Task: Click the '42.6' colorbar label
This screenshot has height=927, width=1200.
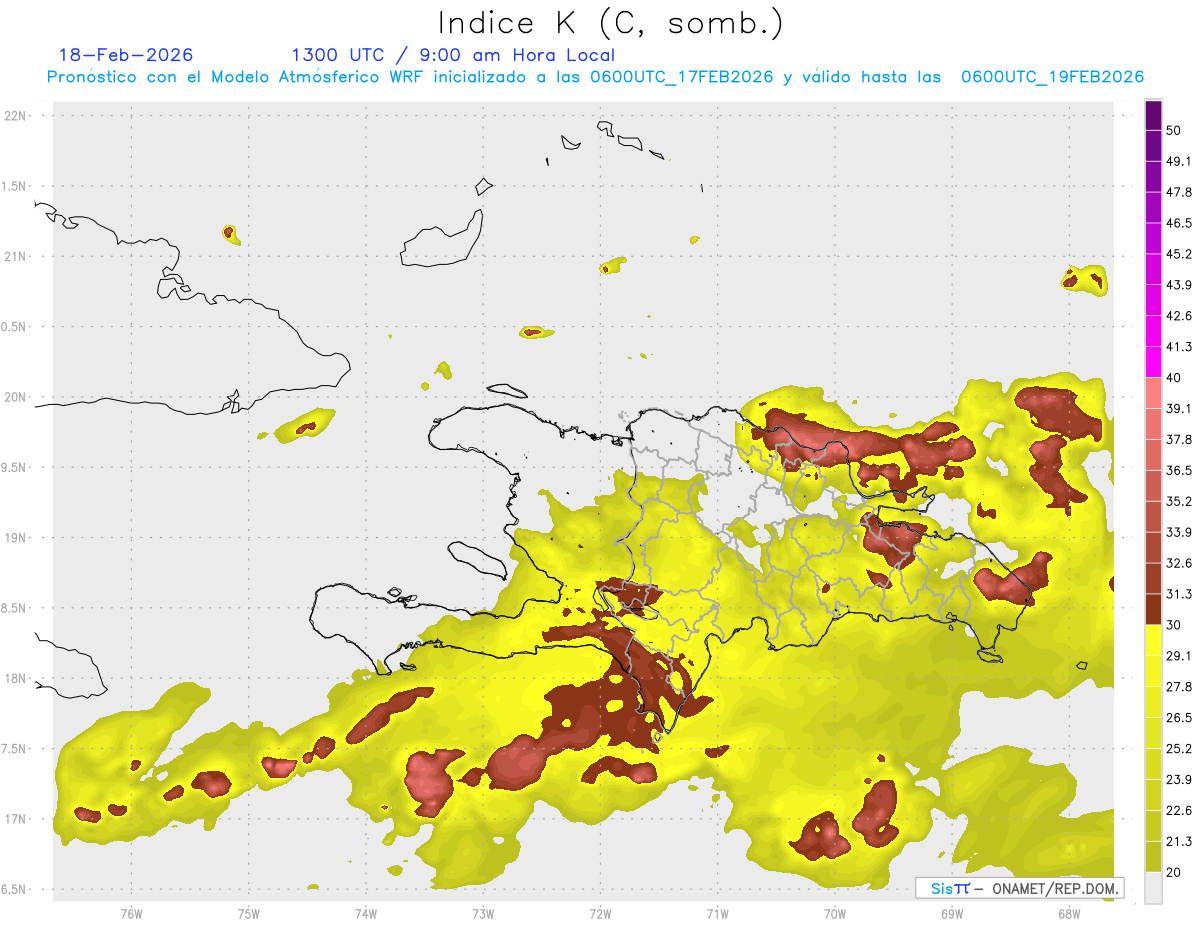Action: (1179, 316)
